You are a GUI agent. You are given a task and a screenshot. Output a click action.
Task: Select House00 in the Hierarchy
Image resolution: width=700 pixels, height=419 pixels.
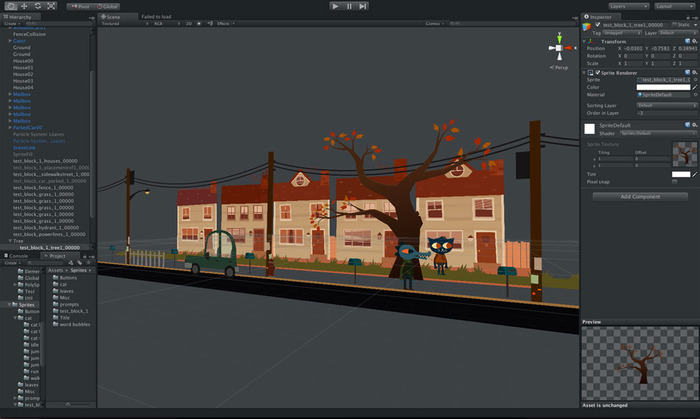pyautogui.click(x=23, y=61)
